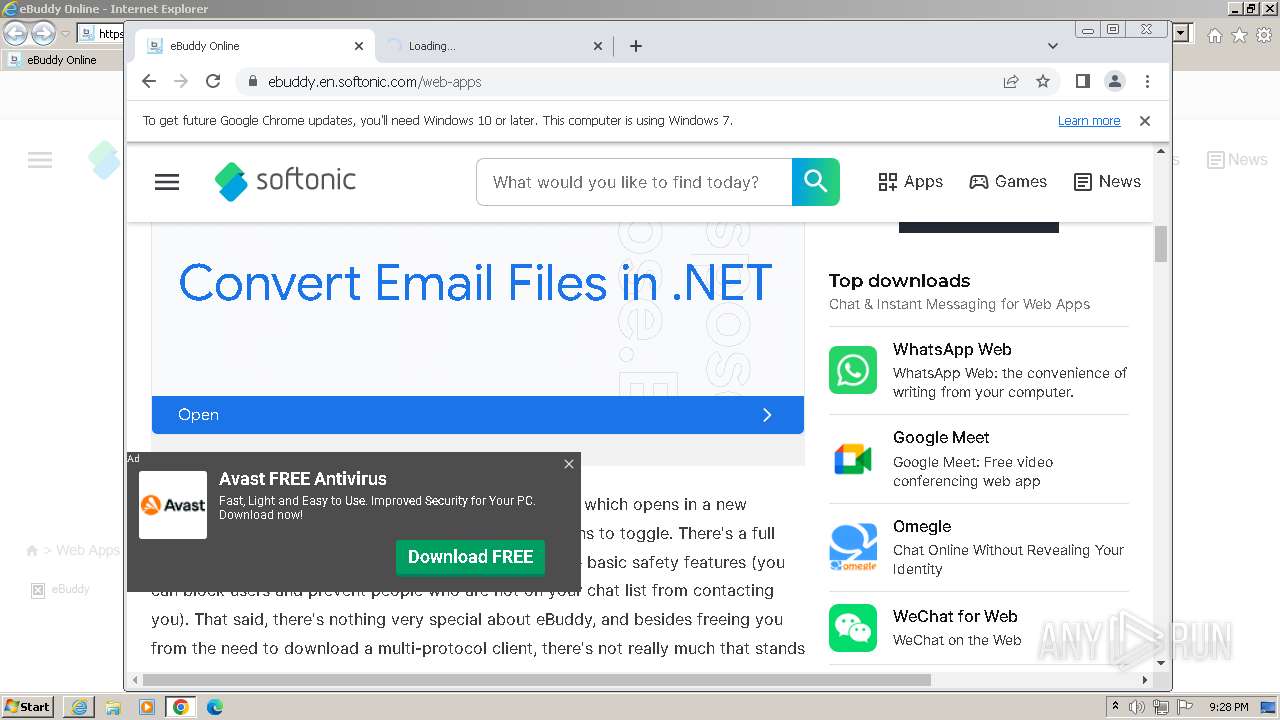
Task: Open Softonic hamburger menu
Action: pos(167,182)
